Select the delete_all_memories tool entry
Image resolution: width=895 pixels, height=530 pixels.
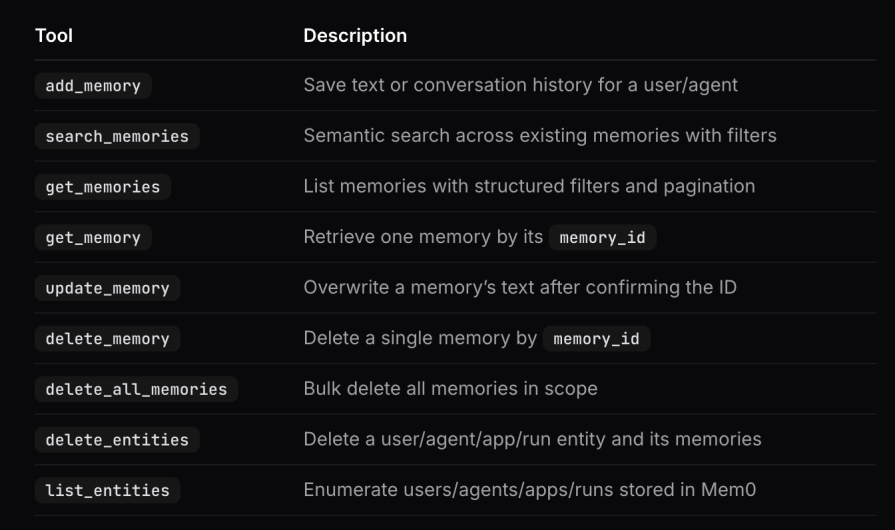[136, 389]
